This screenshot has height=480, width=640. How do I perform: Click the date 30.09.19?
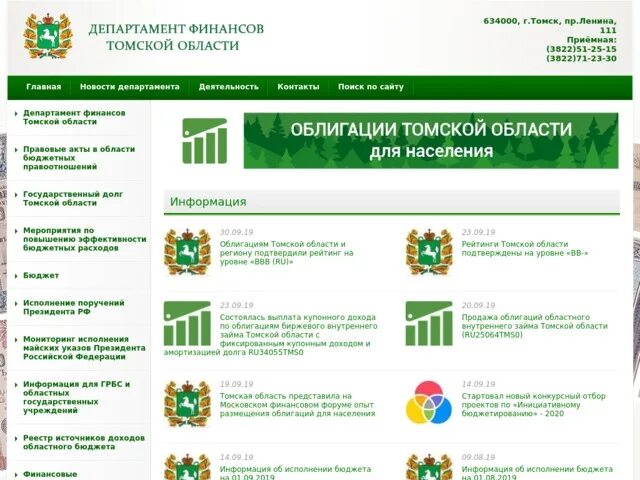(236, 232)
